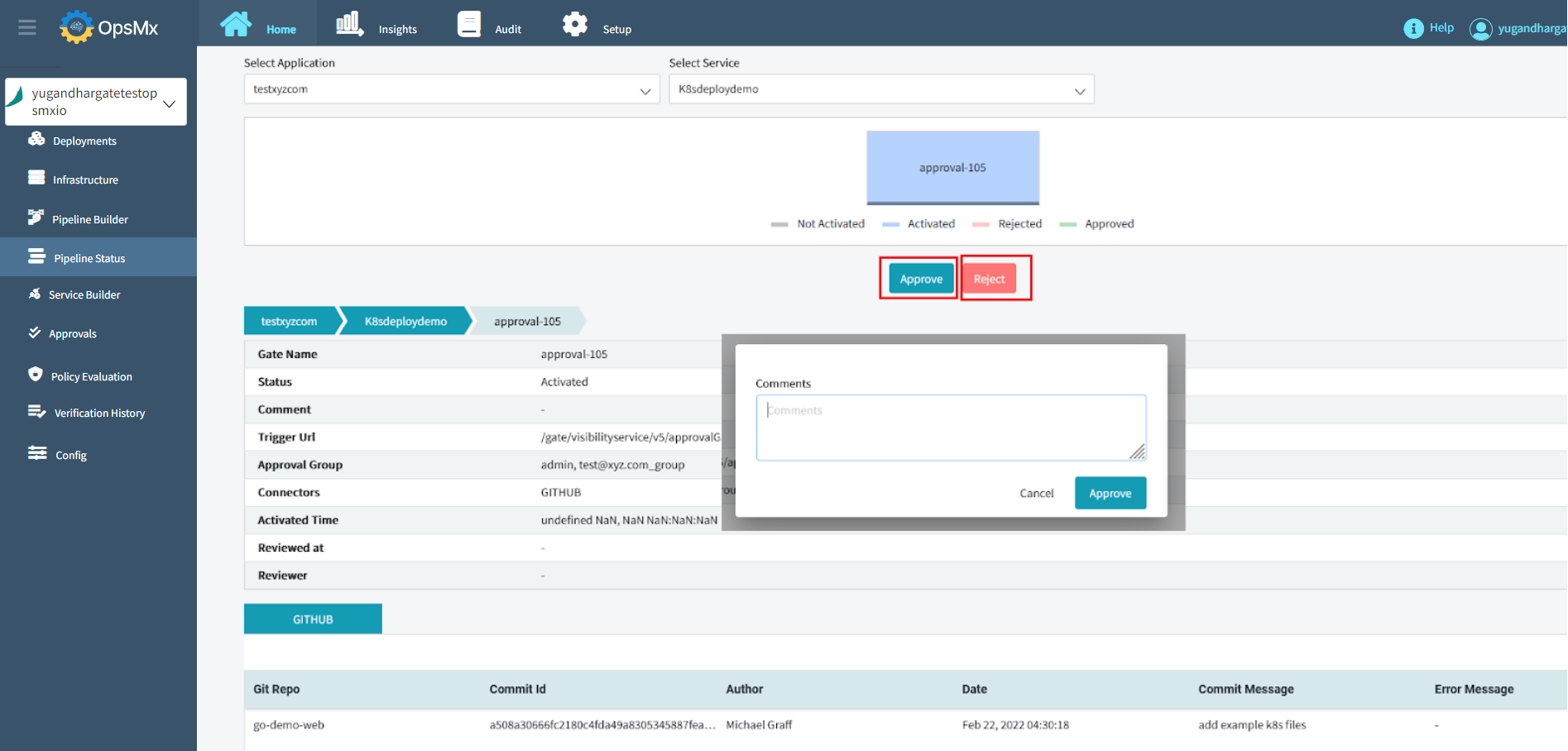Viewport: 1568px width, 751px height.
Task: Toggle the Rejected legend entry
Action: pyautogui.click(x=1019, y=224)
